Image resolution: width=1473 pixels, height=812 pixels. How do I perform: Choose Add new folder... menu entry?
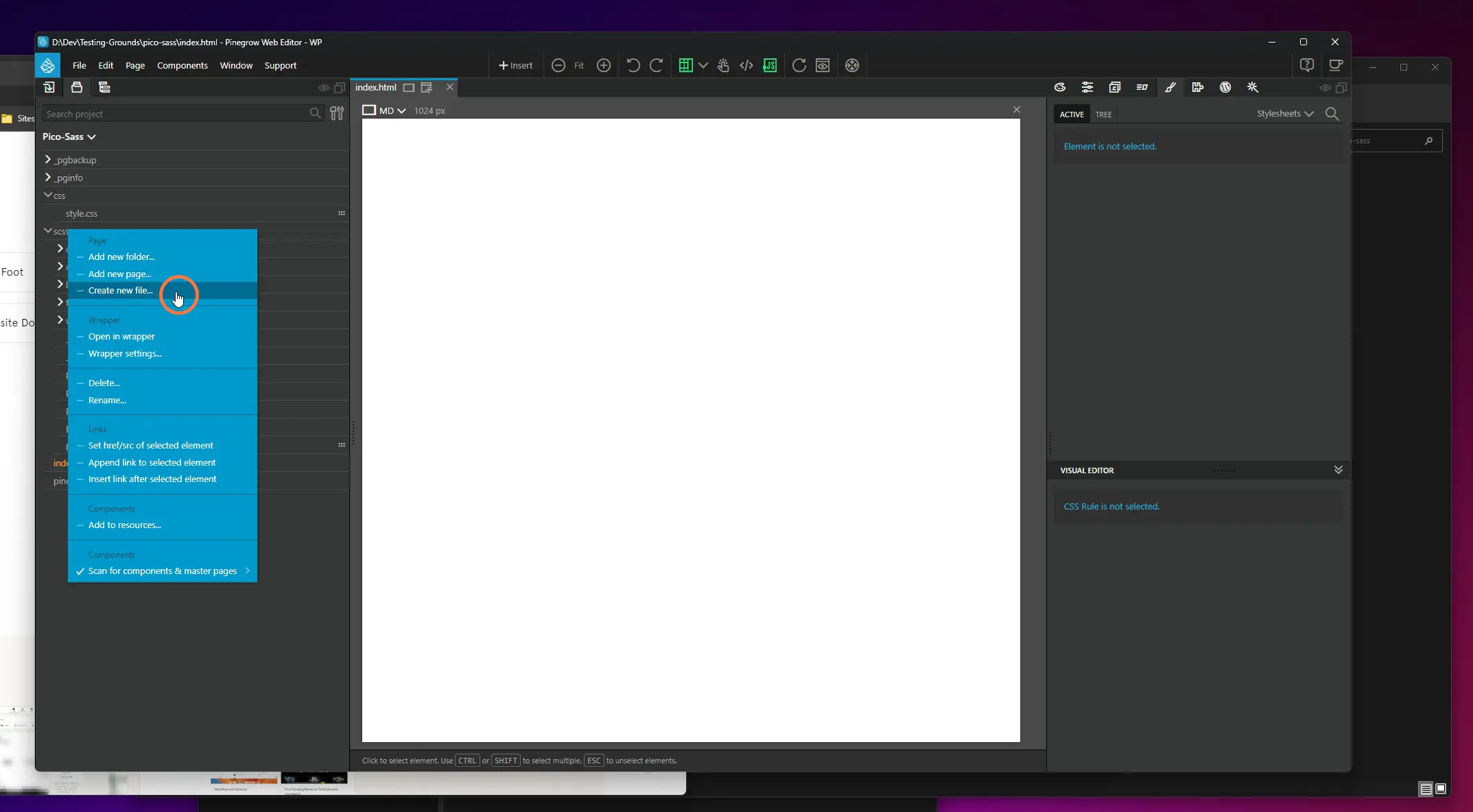(163, 256)
